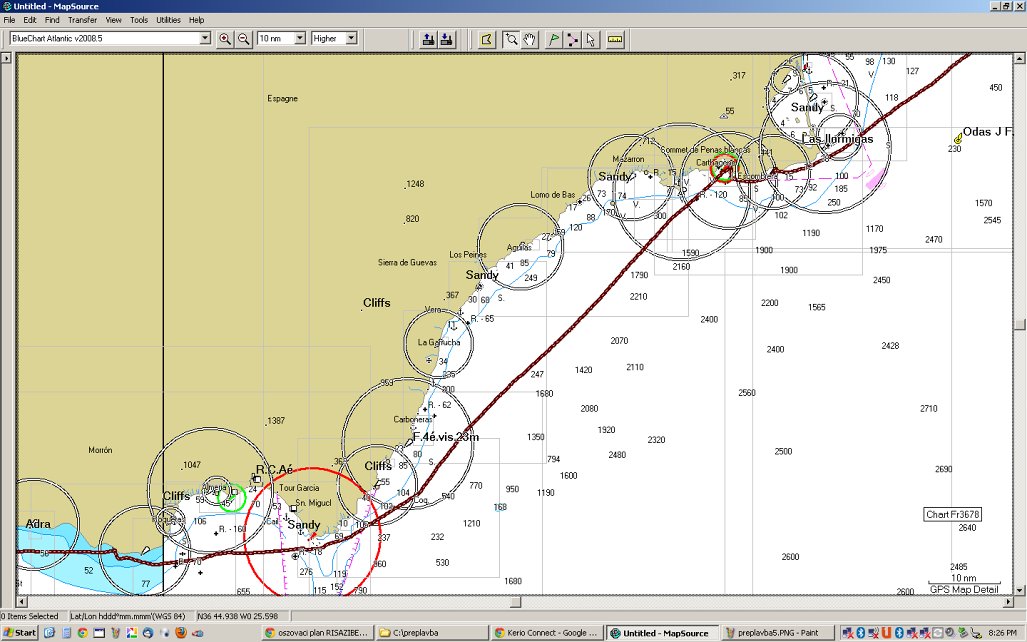Pick the Waypoint flag tool
1027x642 pixels.
(554, 39)
